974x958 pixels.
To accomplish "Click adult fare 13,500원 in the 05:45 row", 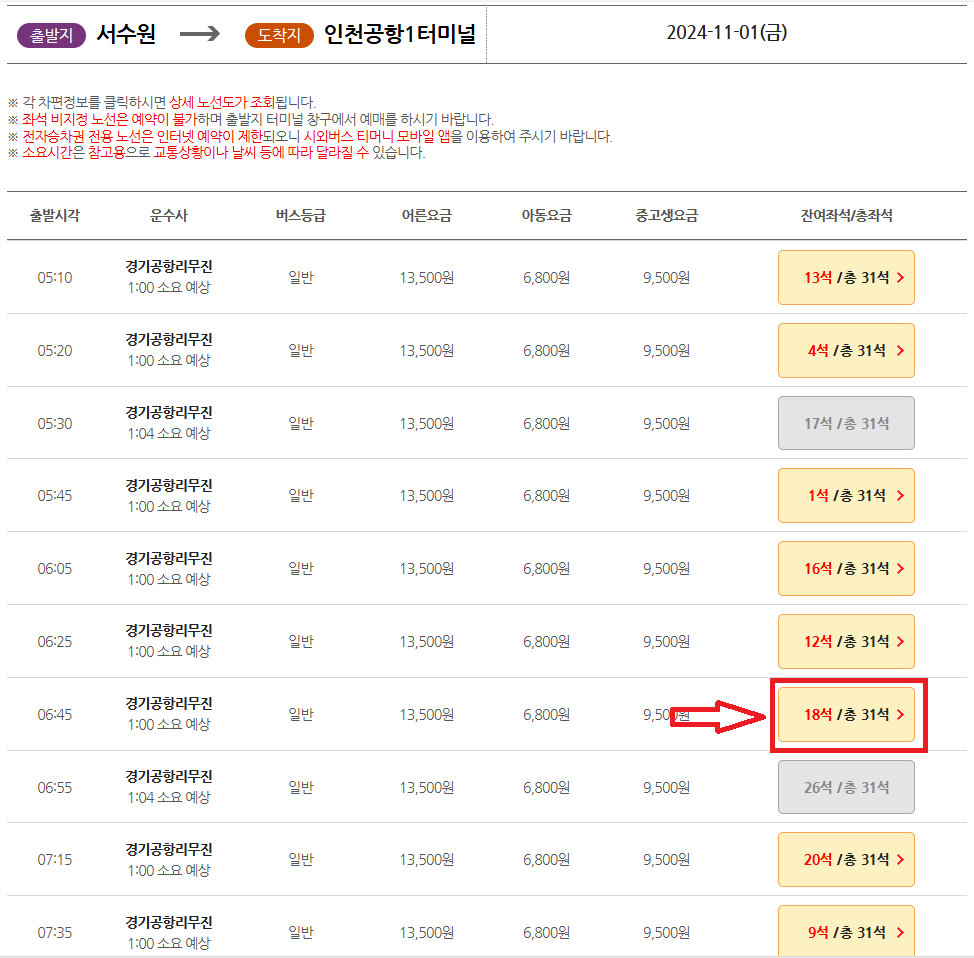I will 427,496.
